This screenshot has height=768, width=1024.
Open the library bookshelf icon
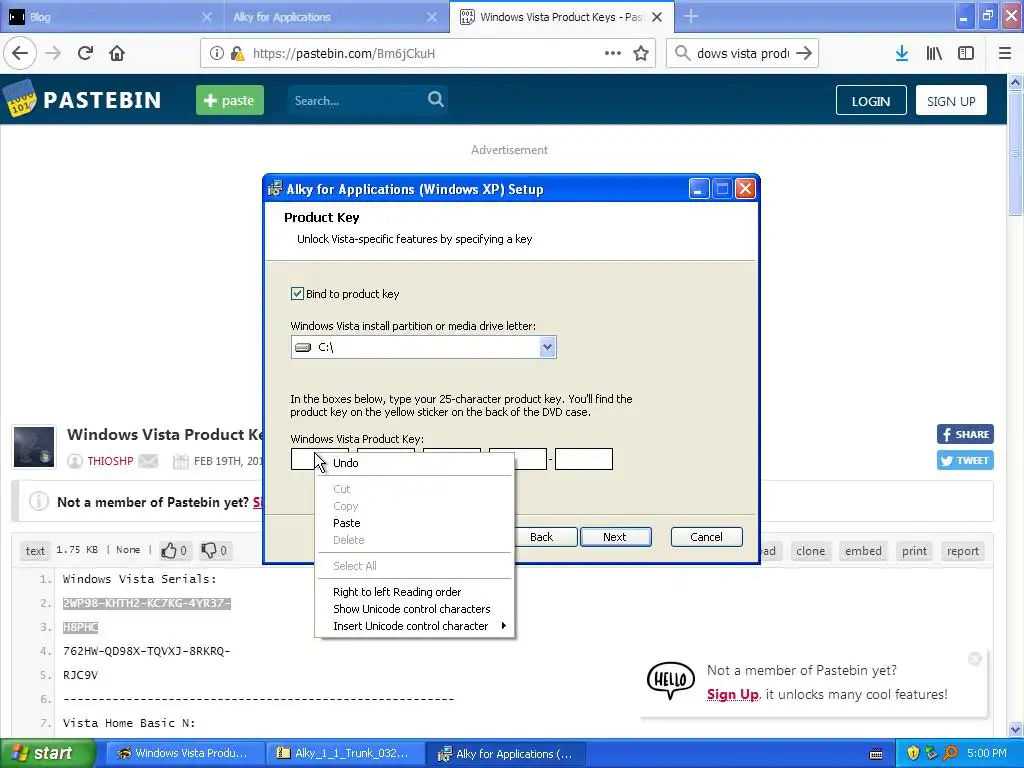(934, 54)
